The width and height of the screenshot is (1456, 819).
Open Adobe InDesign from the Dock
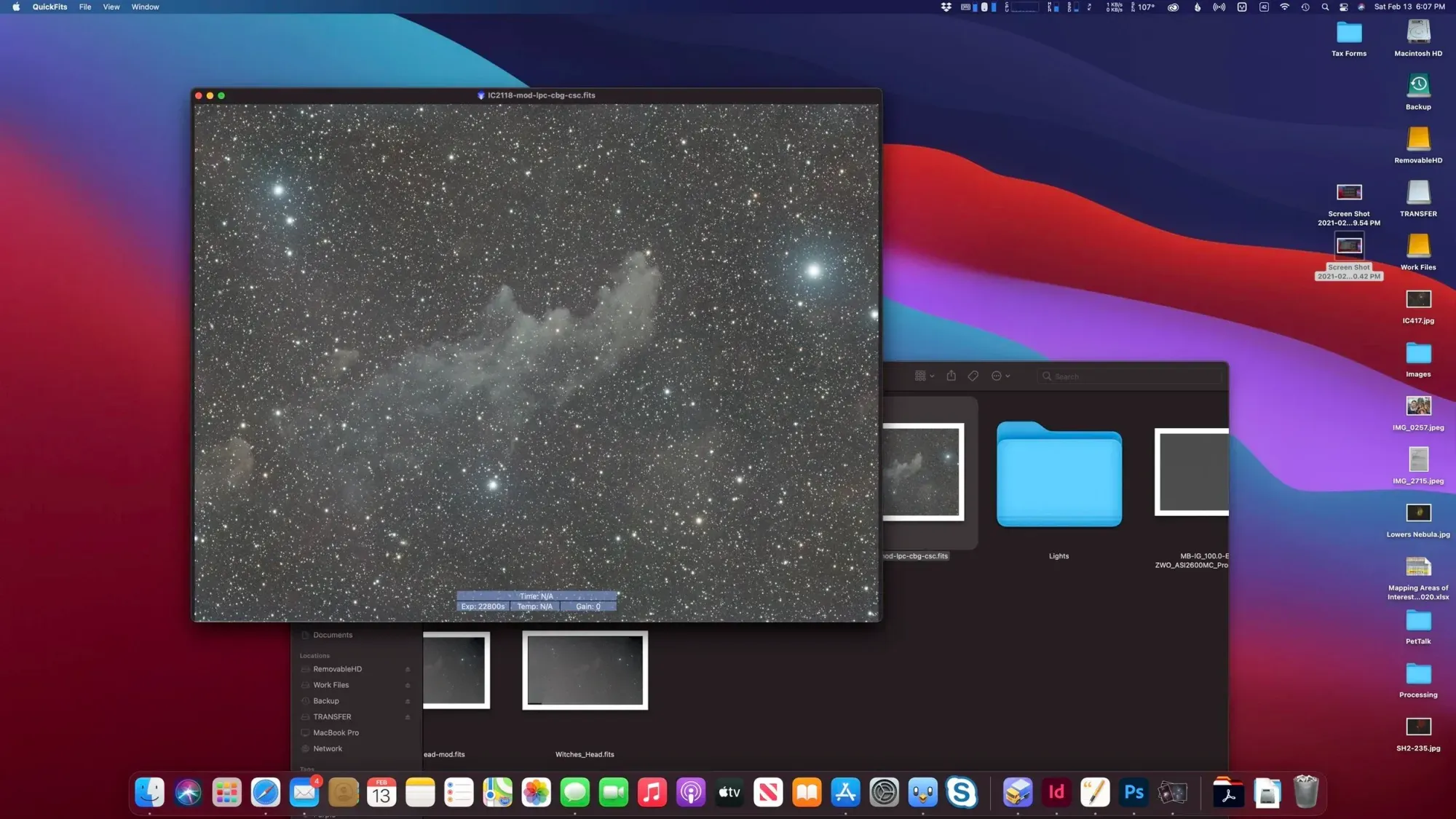[x=1056, y=793]
